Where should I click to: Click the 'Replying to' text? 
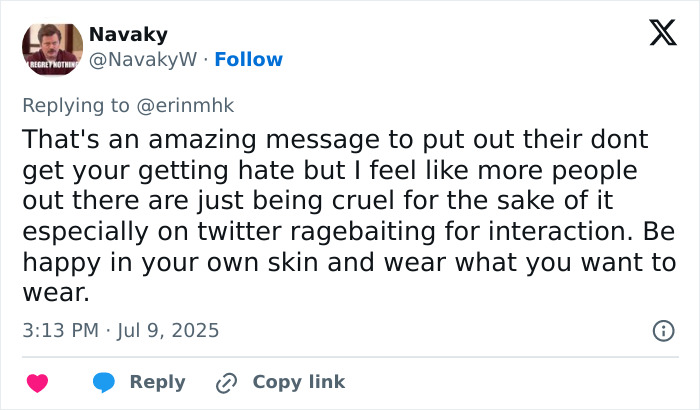point(80,103)
